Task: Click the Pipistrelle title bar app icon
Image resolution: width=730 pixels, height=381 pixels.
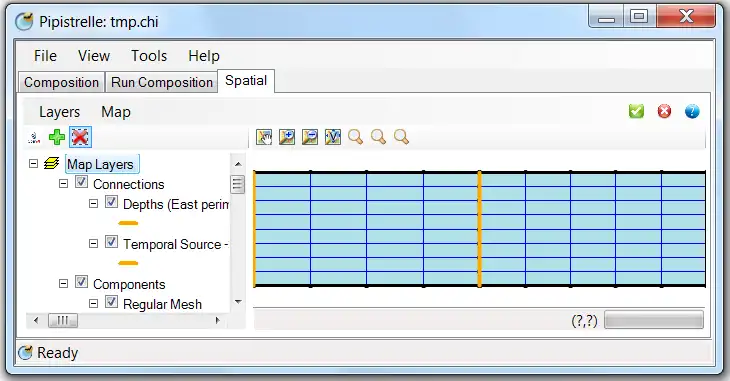Action: (x=24, y=21)
